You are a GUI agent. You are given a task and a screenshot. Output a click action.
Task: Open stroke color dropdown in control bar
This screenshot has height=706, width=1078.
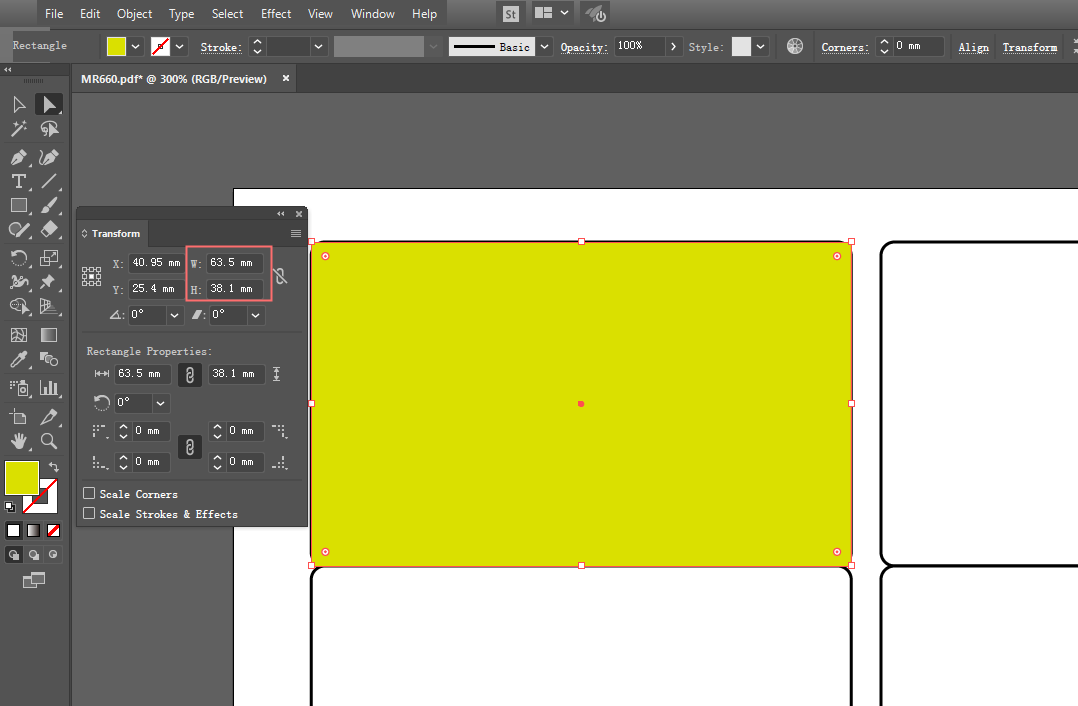pyautogui.click(x=179, y=47)
